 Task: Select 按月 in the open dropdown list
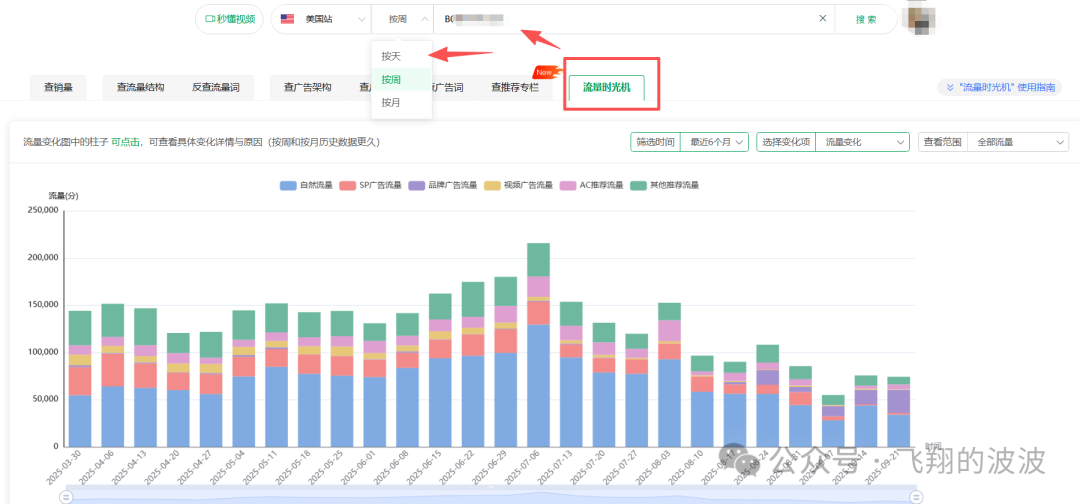(x=391, y=102)
